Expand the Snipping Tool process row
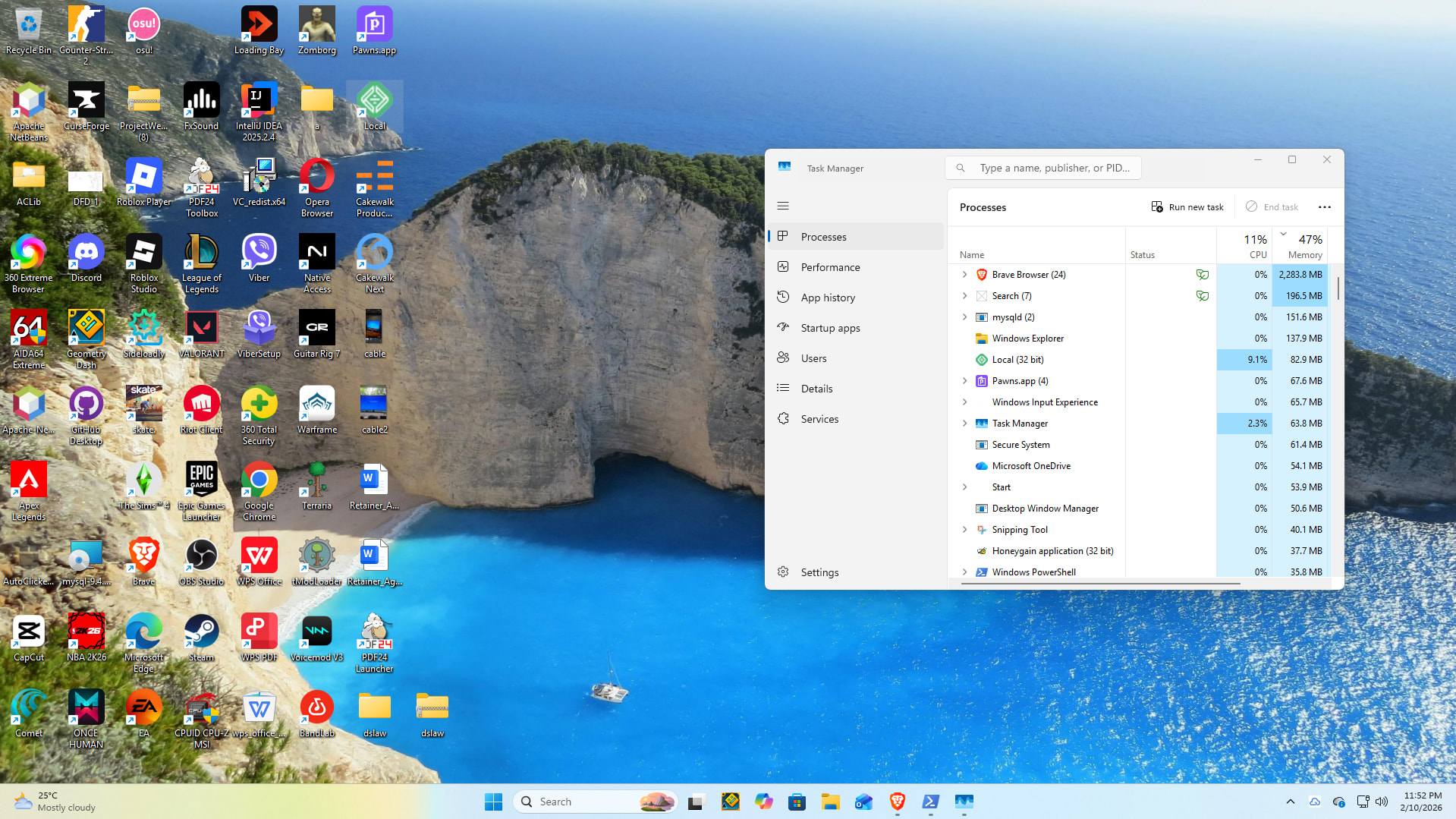 pyautogui.click(x=964, y=530)
